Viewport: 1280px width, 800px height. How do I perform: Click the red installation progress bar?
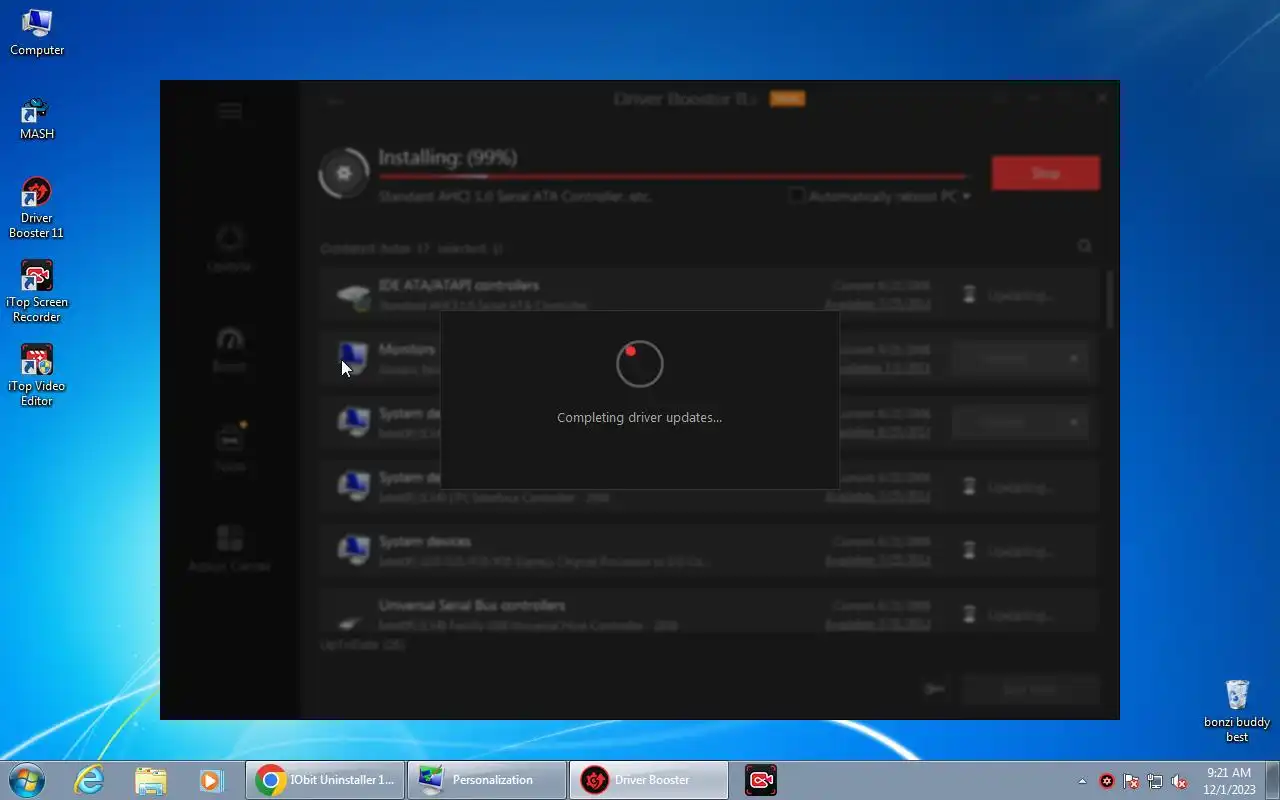(672, 177)
